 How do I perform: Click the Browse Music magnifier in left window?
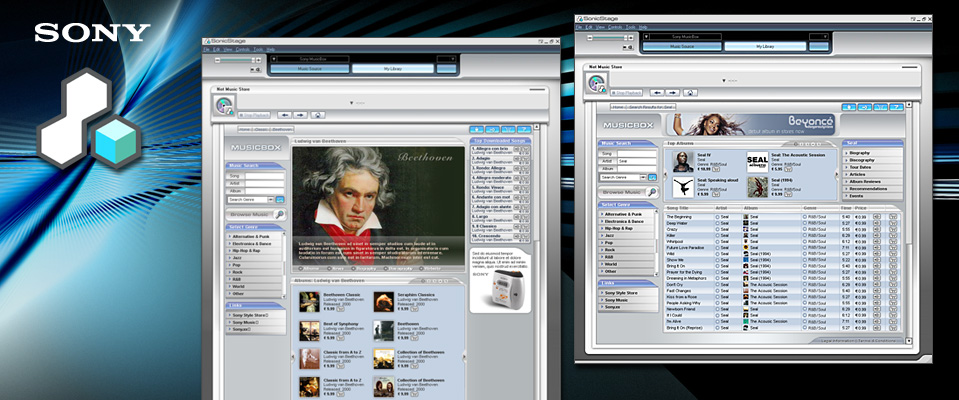pos(279,214)
